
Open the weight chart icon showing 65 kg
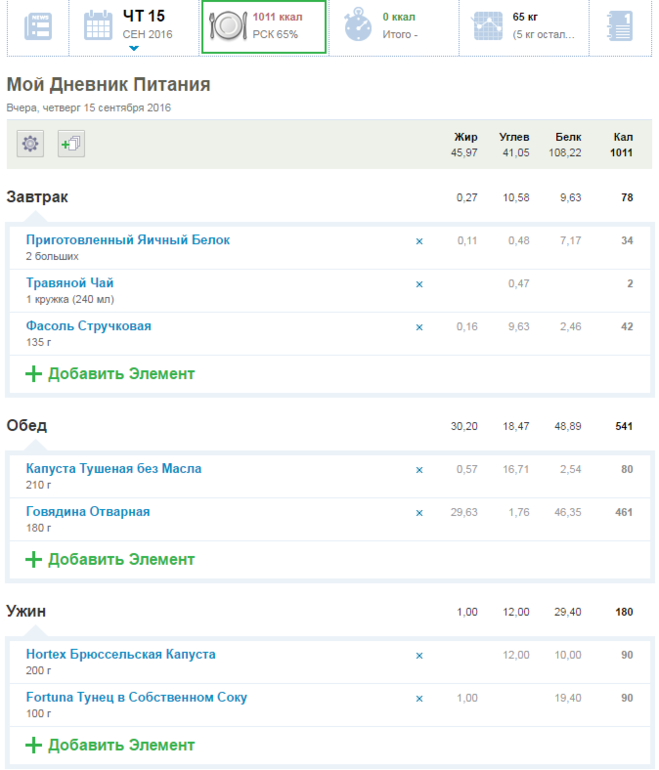point(489,26)
